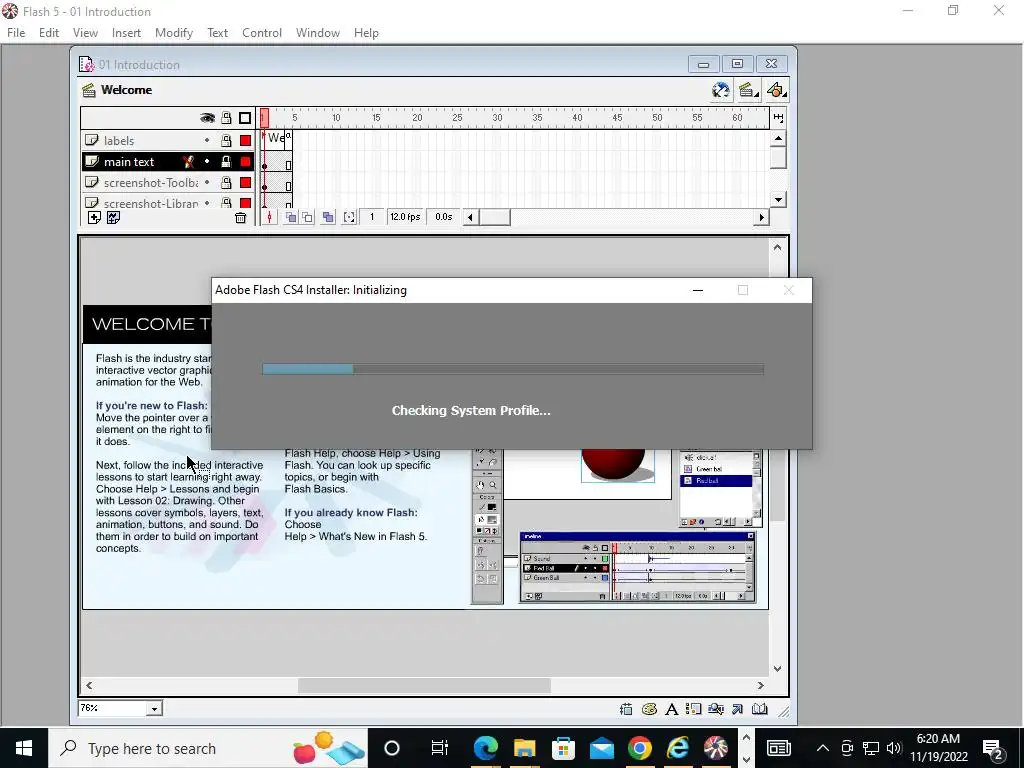Click the Windows Start button

tap(24, 748)
